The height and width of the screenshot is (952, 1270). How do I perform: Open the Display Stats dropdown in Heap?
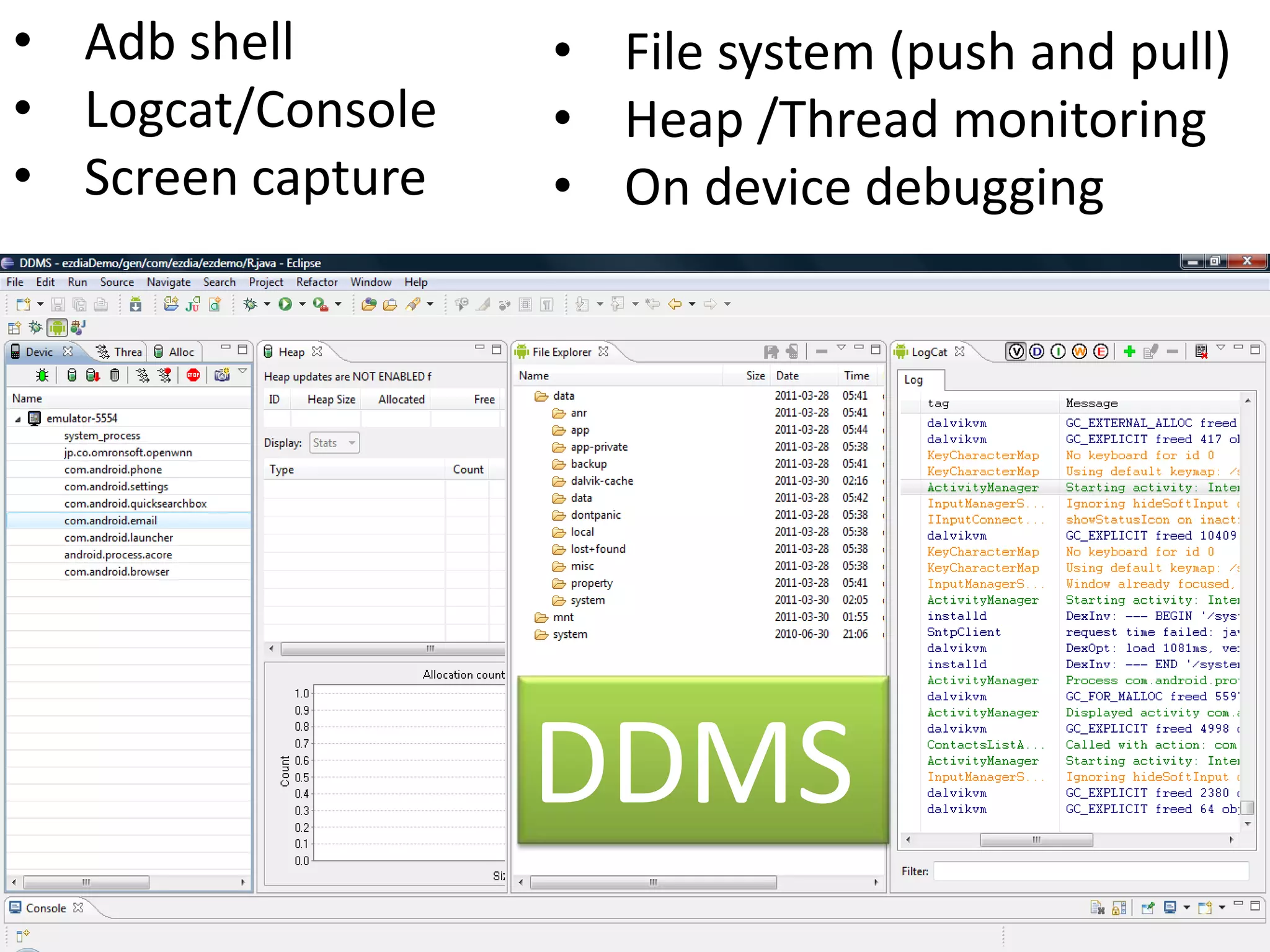334,443
